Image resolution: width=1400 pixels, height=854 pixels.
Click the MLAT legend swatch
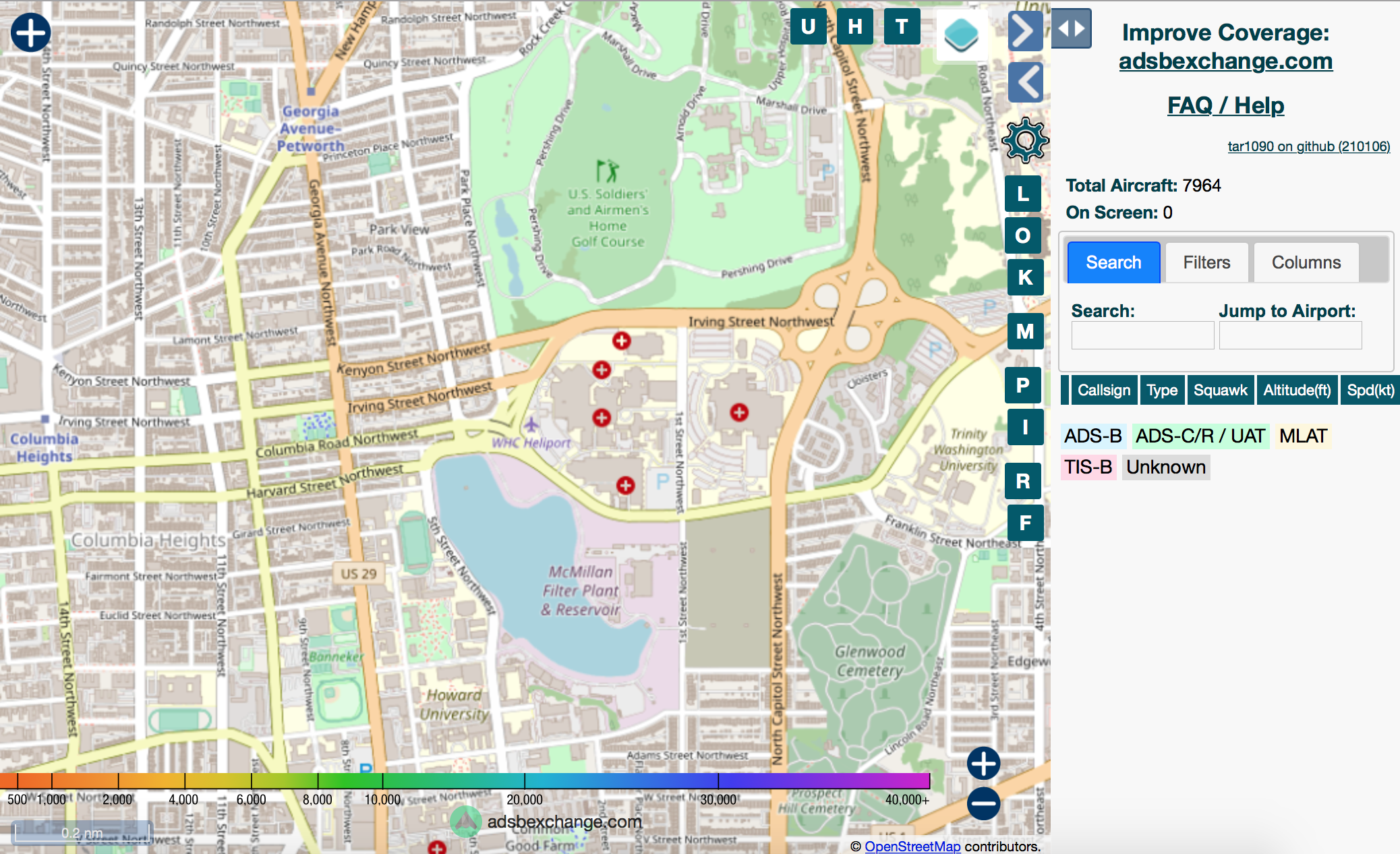point(1304,436)
